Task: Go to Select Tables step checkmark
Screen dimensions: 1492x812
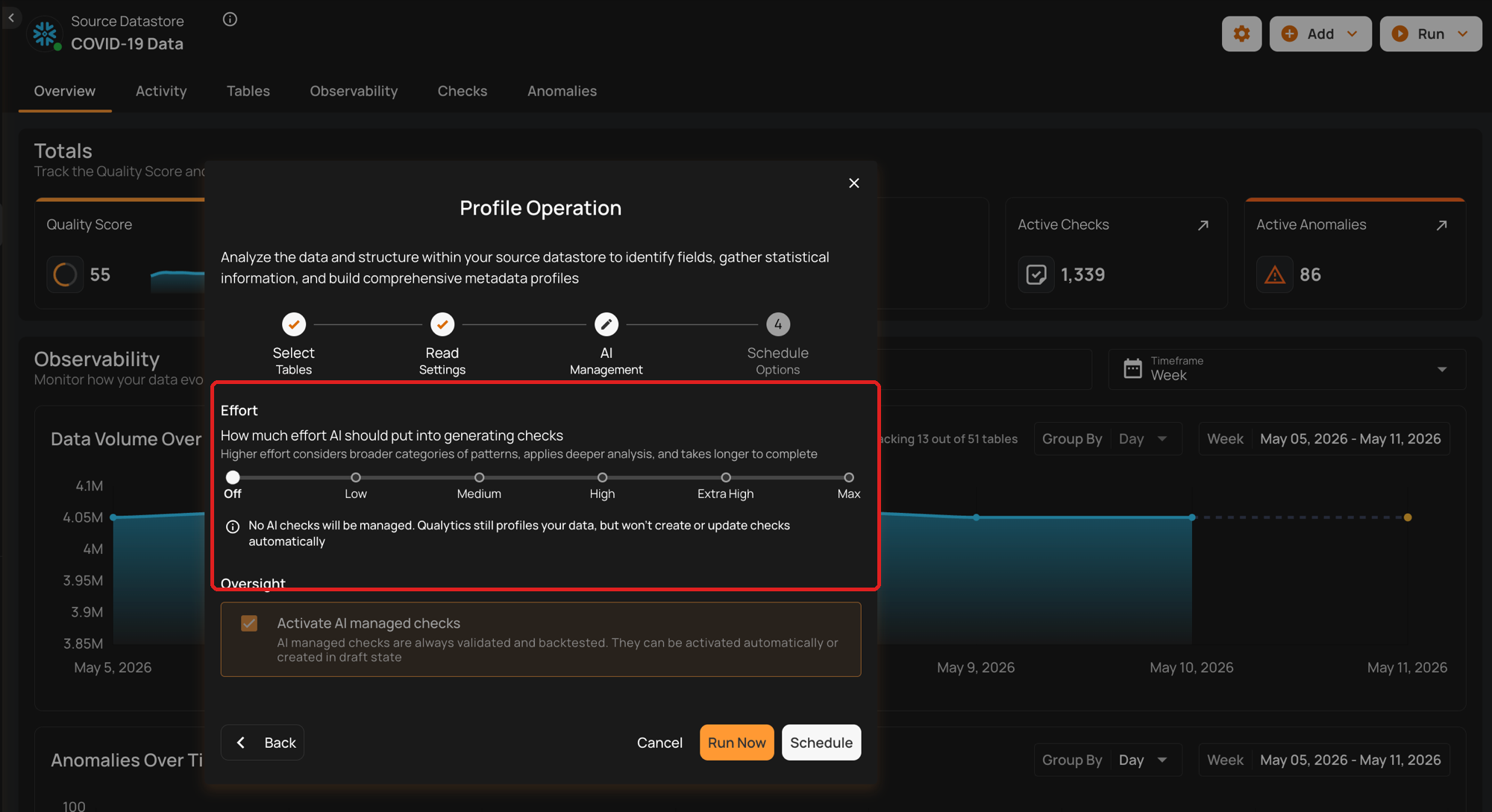Action: [294, 324]
